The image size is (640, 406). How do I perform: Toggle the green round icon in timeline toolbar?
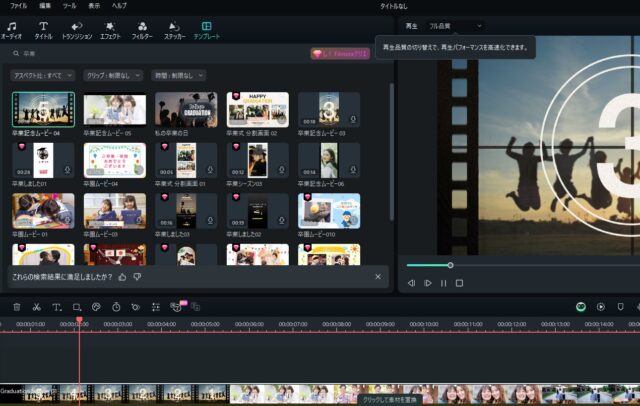pyautogui.click(x=581, y=307)
